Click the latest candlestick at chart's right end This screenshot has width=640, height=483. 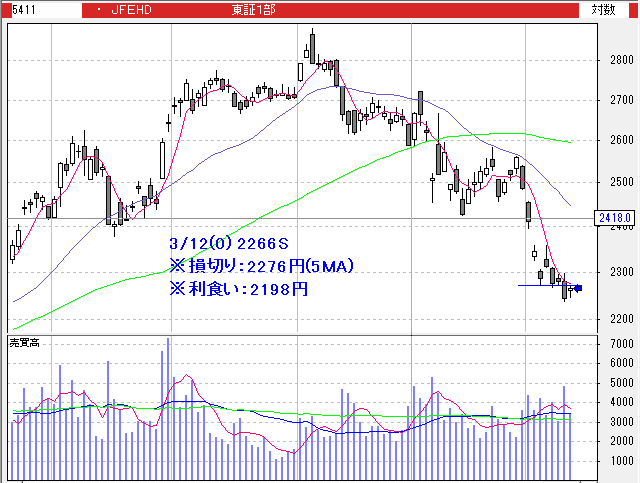click(x=571, y=289)
